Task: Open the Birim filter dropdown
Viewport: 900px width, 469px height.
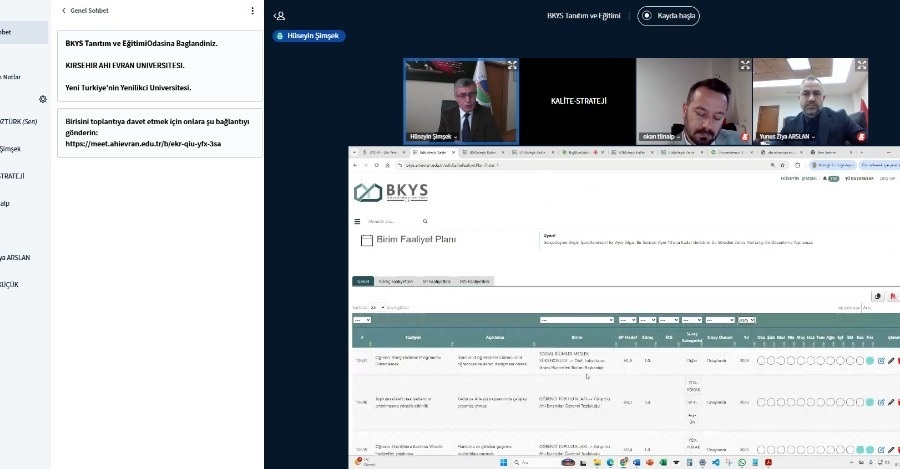Action: [576, 320]
